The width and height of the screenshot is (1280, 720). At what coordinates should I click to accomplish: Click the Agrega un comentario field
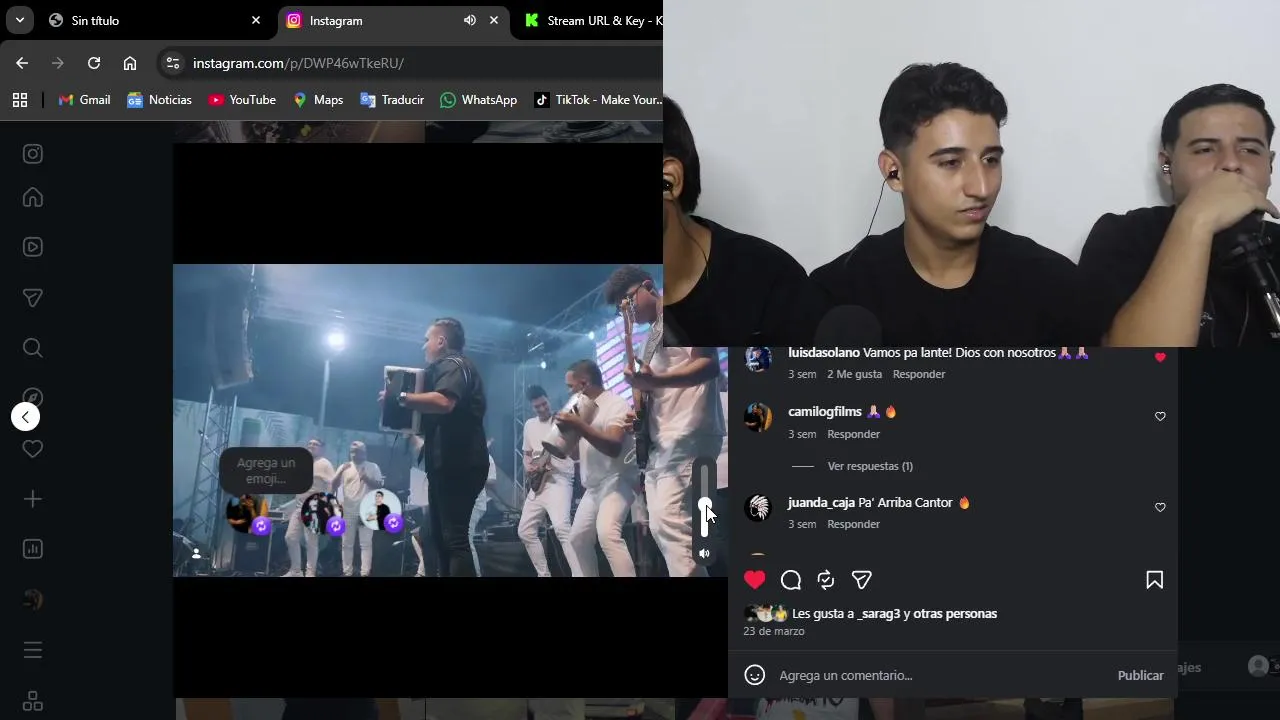click(940, 676)
